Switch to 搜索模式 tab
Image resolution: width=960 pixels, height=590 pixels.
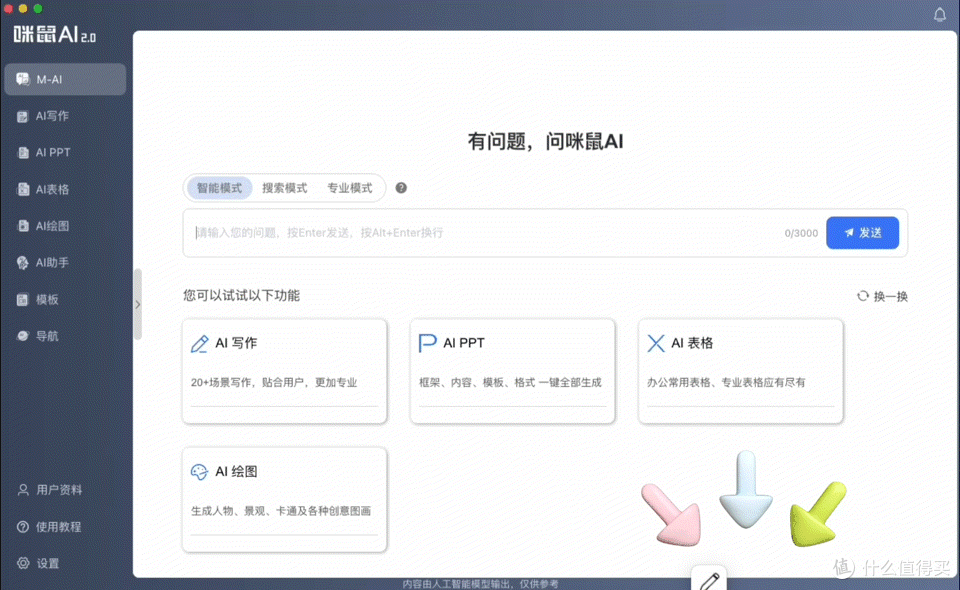[285, 188]
